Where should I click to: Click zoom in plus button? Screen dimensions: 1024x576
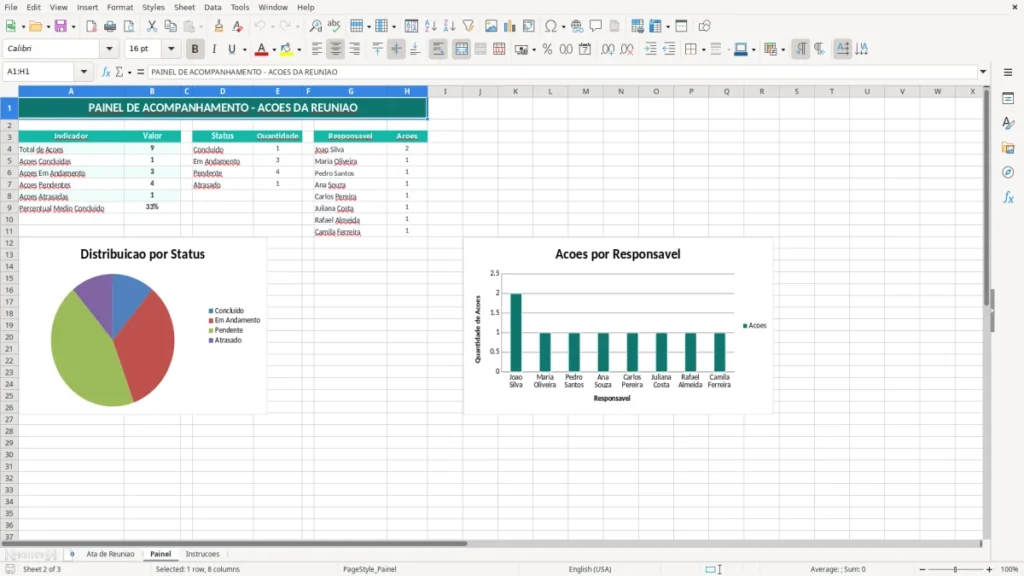point(989,569)
